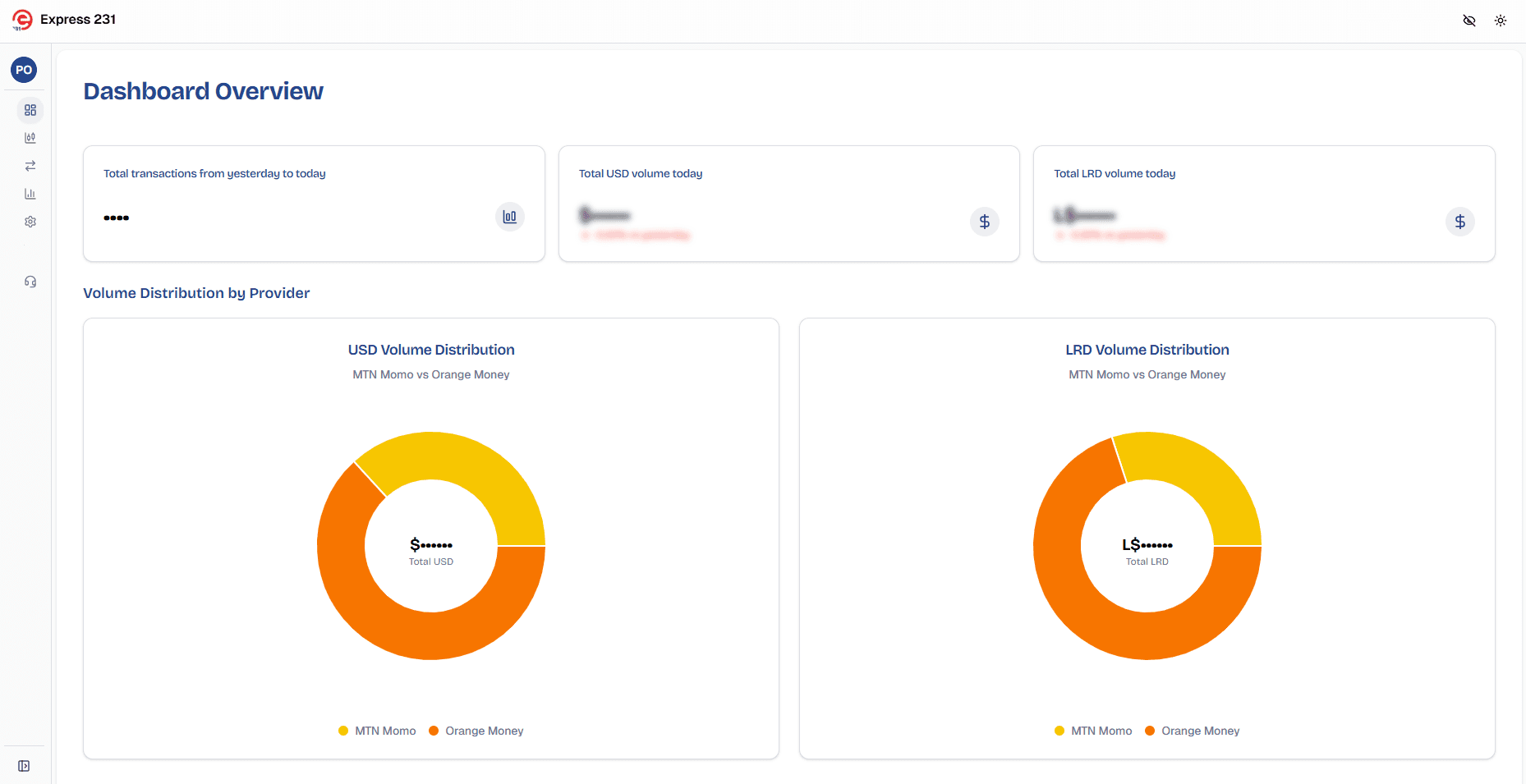Click the dollar icon on LRD volume card

coord(1459,221)
